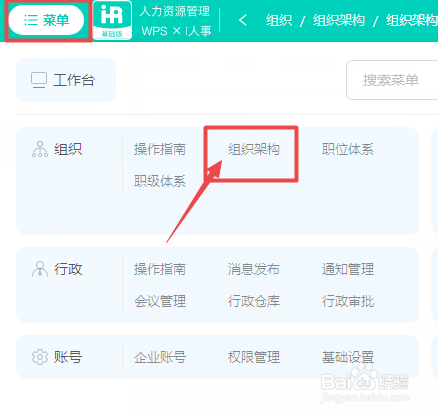Focus the 搜索菜单 search field
438x415 pixels.
392,80
